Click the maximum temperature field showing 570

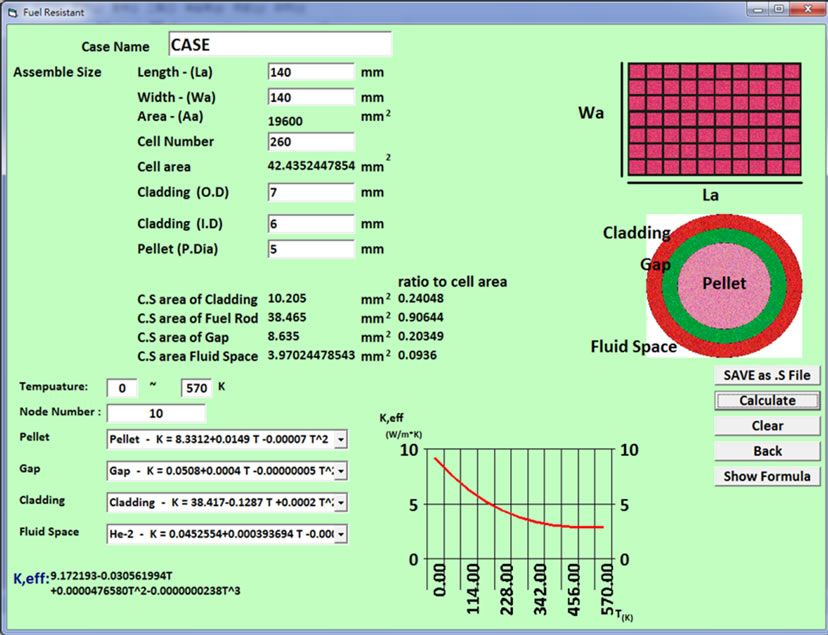click(x=195, y=388)
